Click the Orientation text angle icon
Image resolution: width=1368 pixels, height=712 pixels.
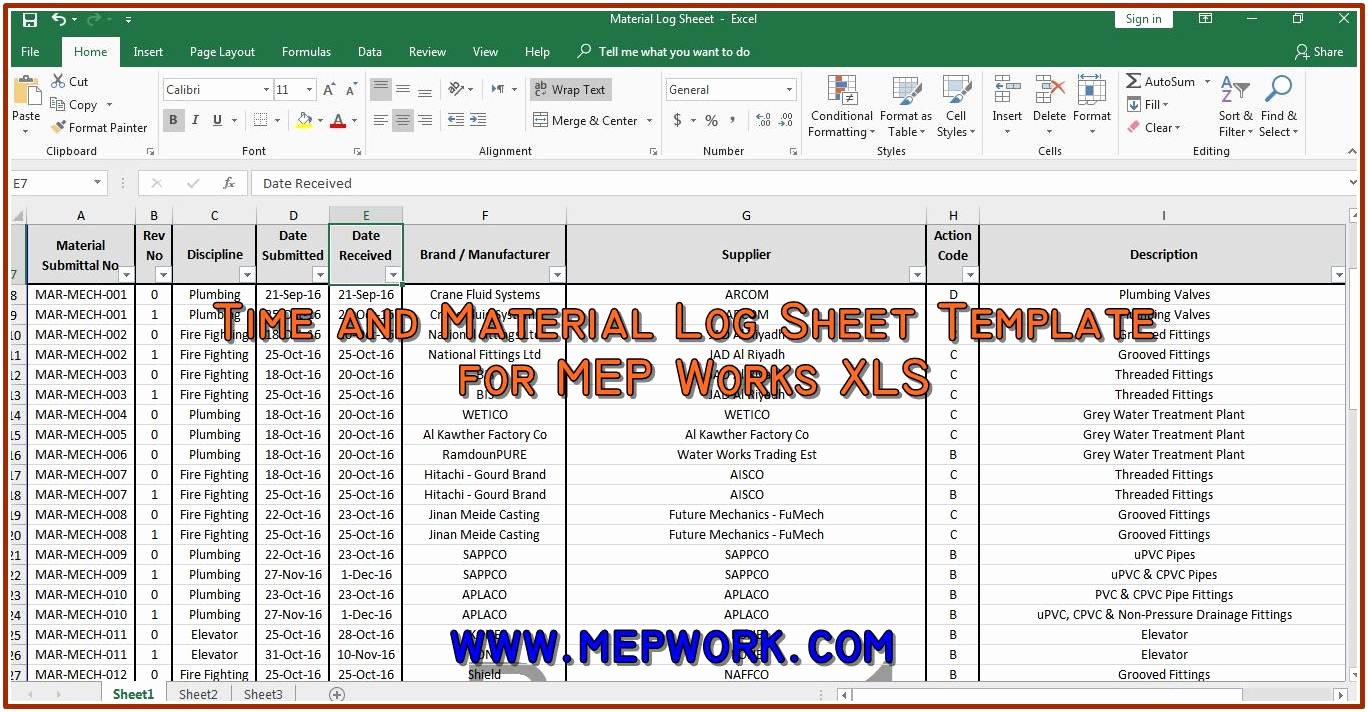coord(456,89)
